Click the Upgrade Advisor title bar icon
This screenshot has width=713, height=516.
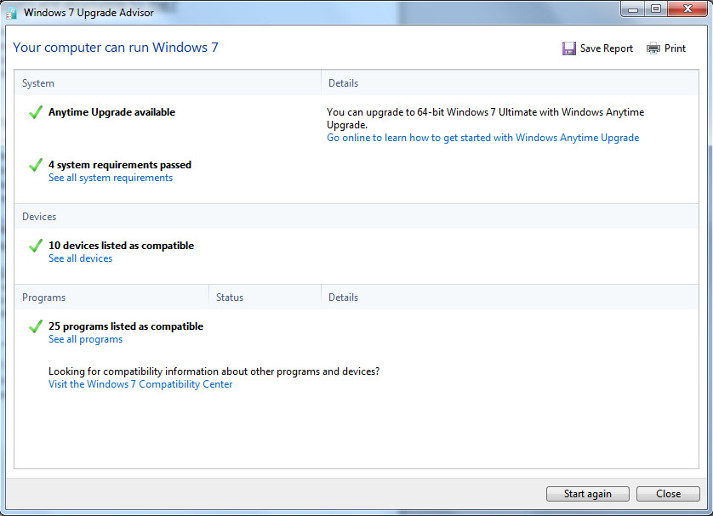pos(11,13)
